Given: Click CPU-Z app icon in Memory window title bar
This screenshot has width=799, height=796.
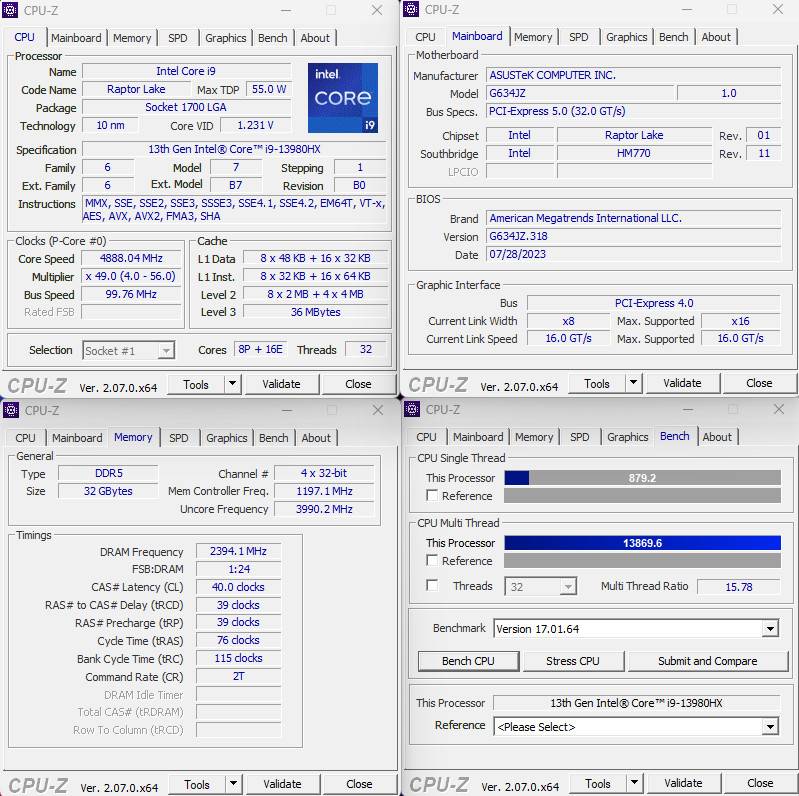Looking at the screenshot, I should tap(10, 410).
